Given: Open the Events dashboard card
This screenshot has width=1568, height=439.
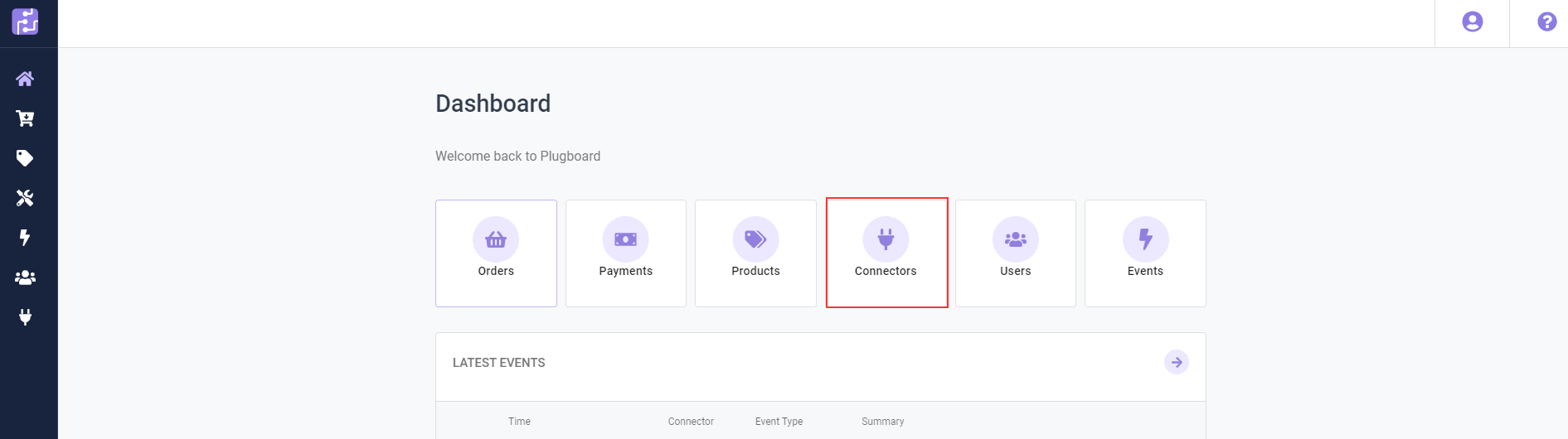Looking at the screenshot, I should (x=1145, y=253).
